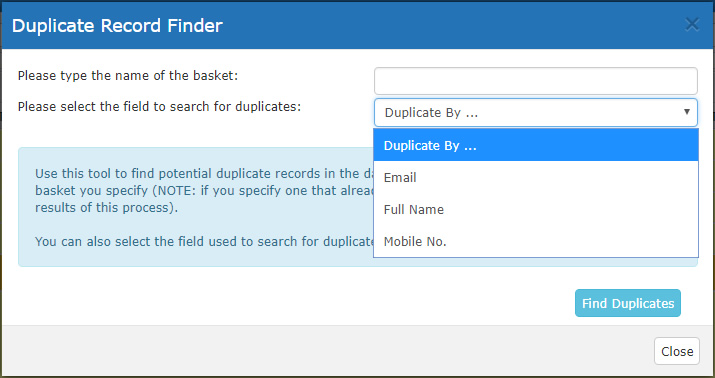Choose the highlighted 'Duplicate By ...' option
This screenshot has width=715, height=378.
tap(536, 145)
